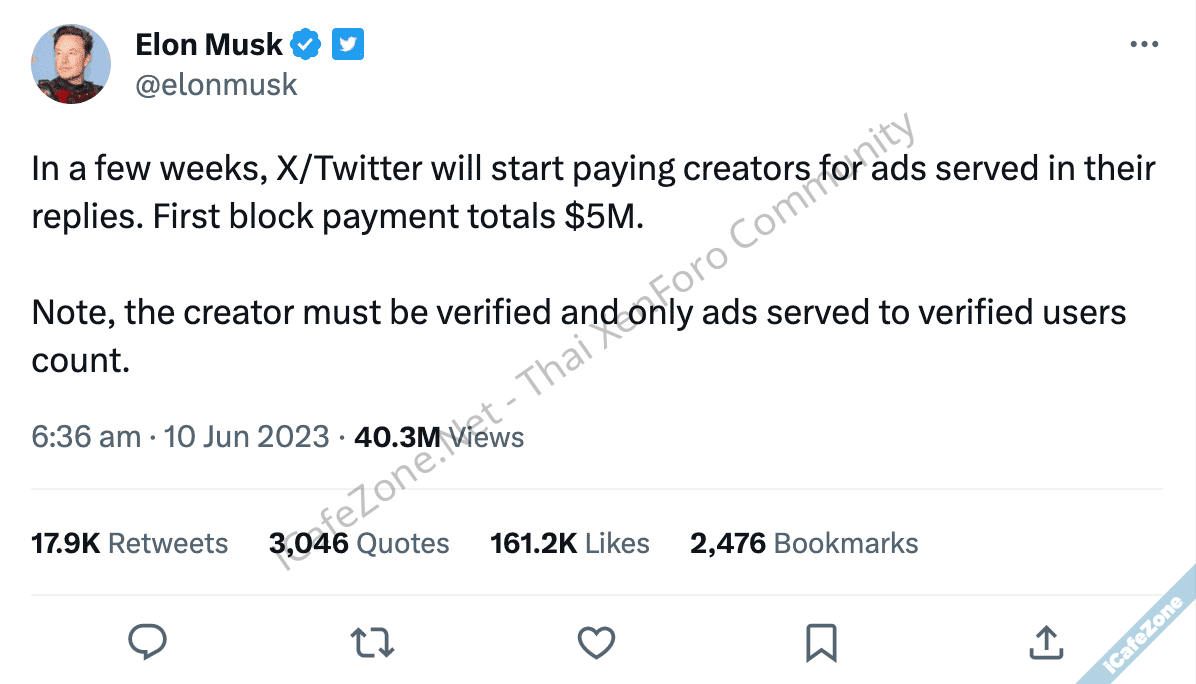Retweet this post using the arrows icon
This screenshot has width=1196, height=684.
tap(373, 641)
